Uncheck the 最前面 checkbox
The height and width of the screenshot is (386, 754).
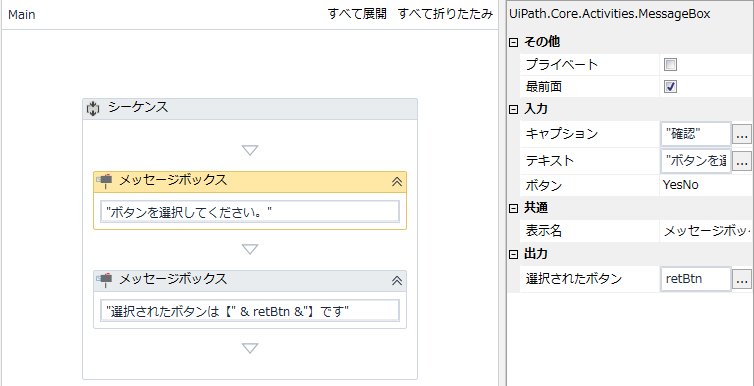[x=670, y=87]
